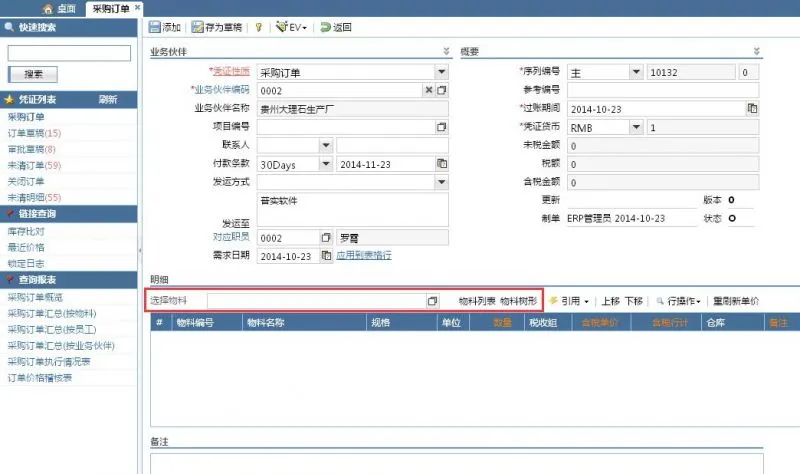Screen dimensions: 800x474
Task: Click the 发运至 text area
Action: pos(353,209)
